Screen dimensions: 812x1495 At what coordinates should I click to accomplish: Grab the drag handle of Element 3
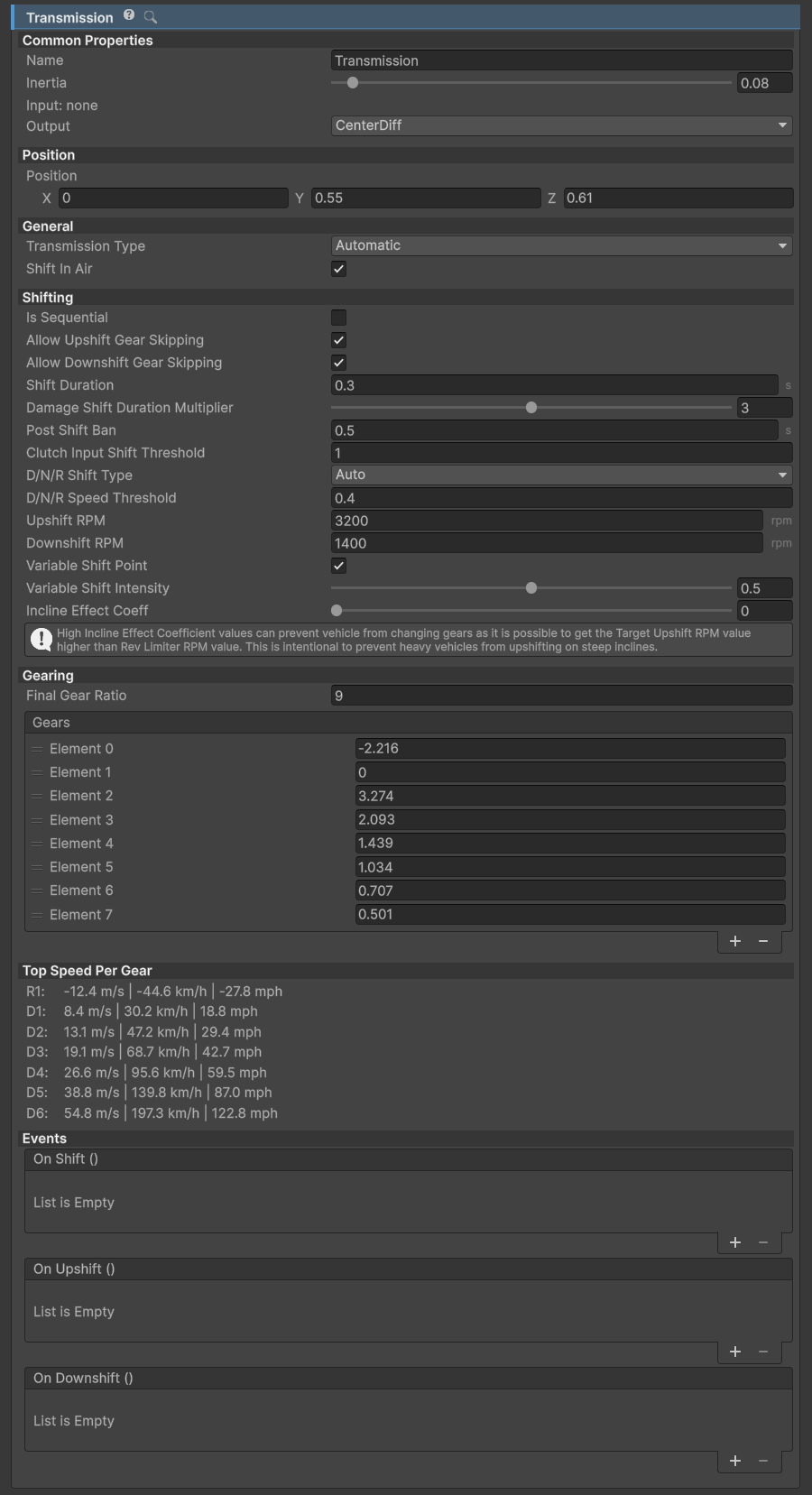(x=37, y=820)
